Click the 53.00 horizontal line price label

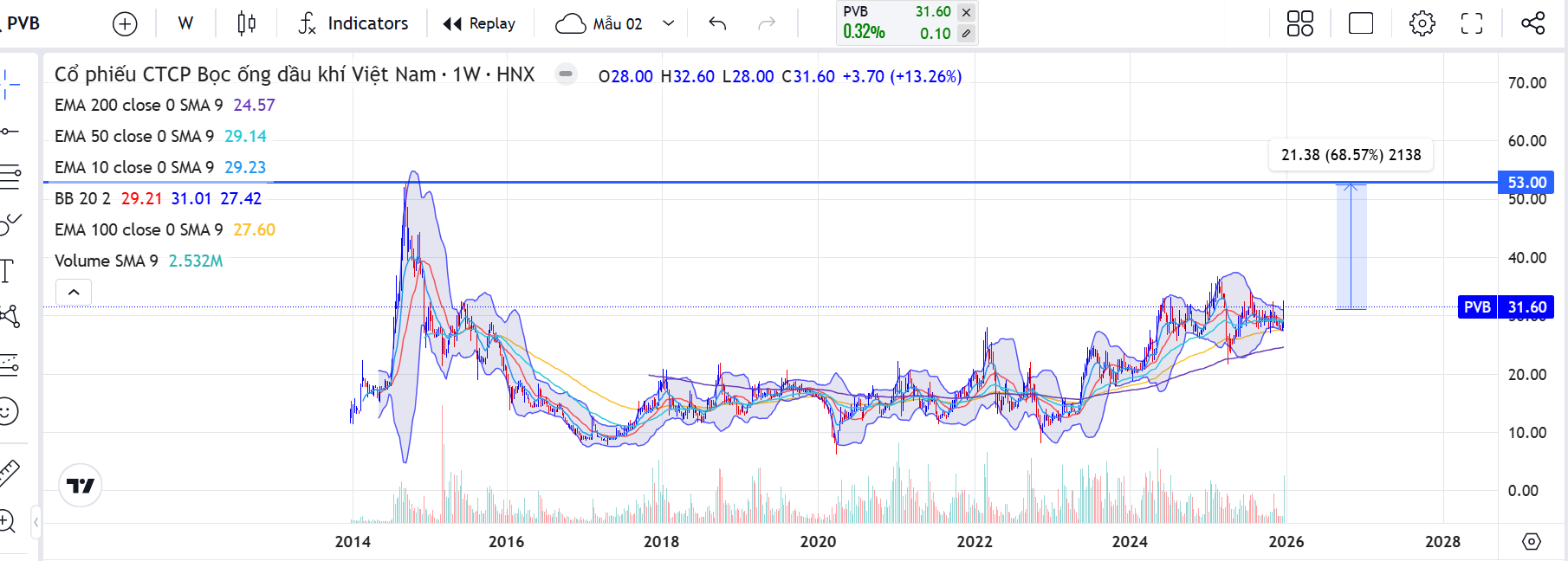1526,183
